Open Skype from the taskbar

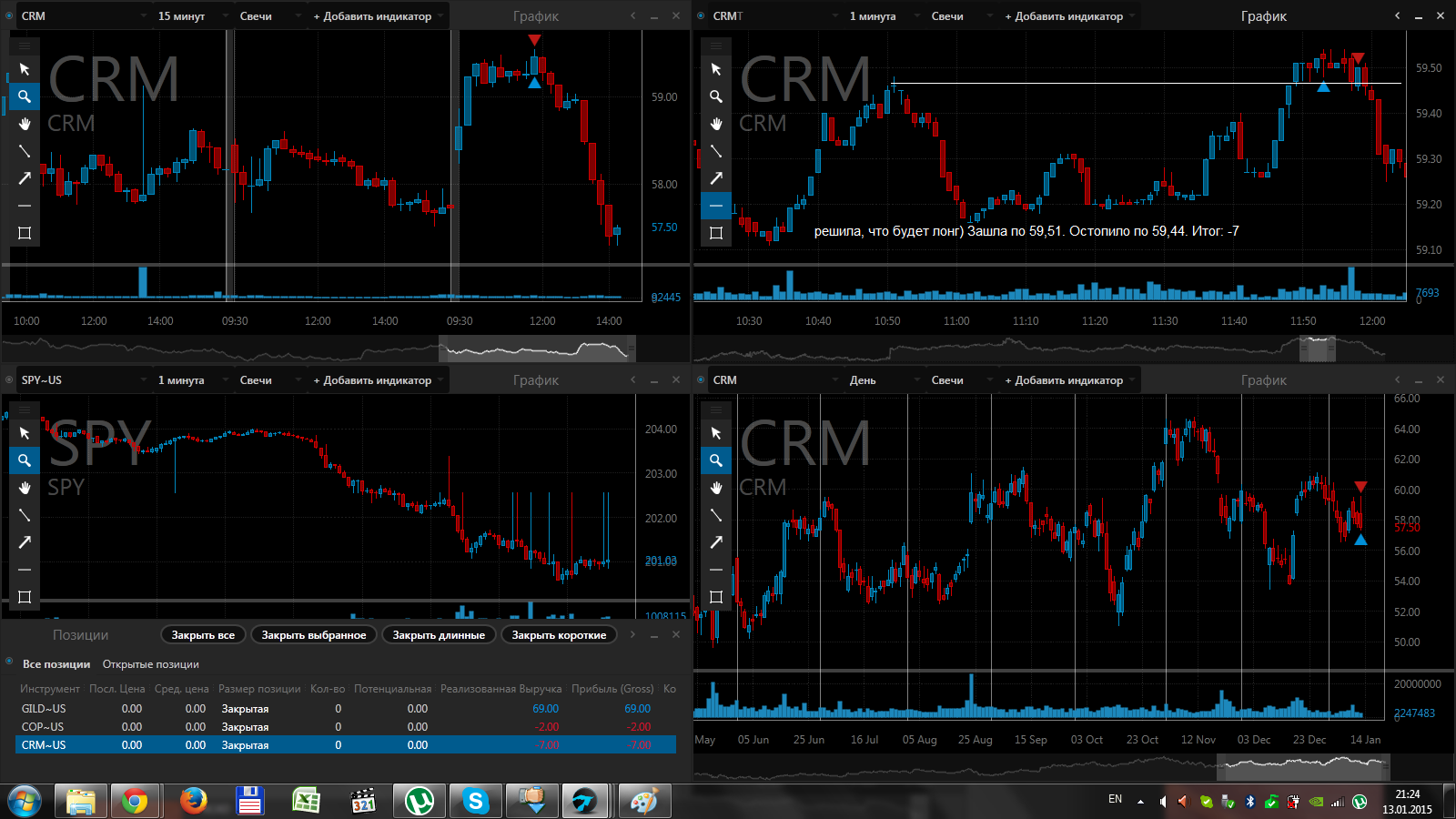coord(476,801)
